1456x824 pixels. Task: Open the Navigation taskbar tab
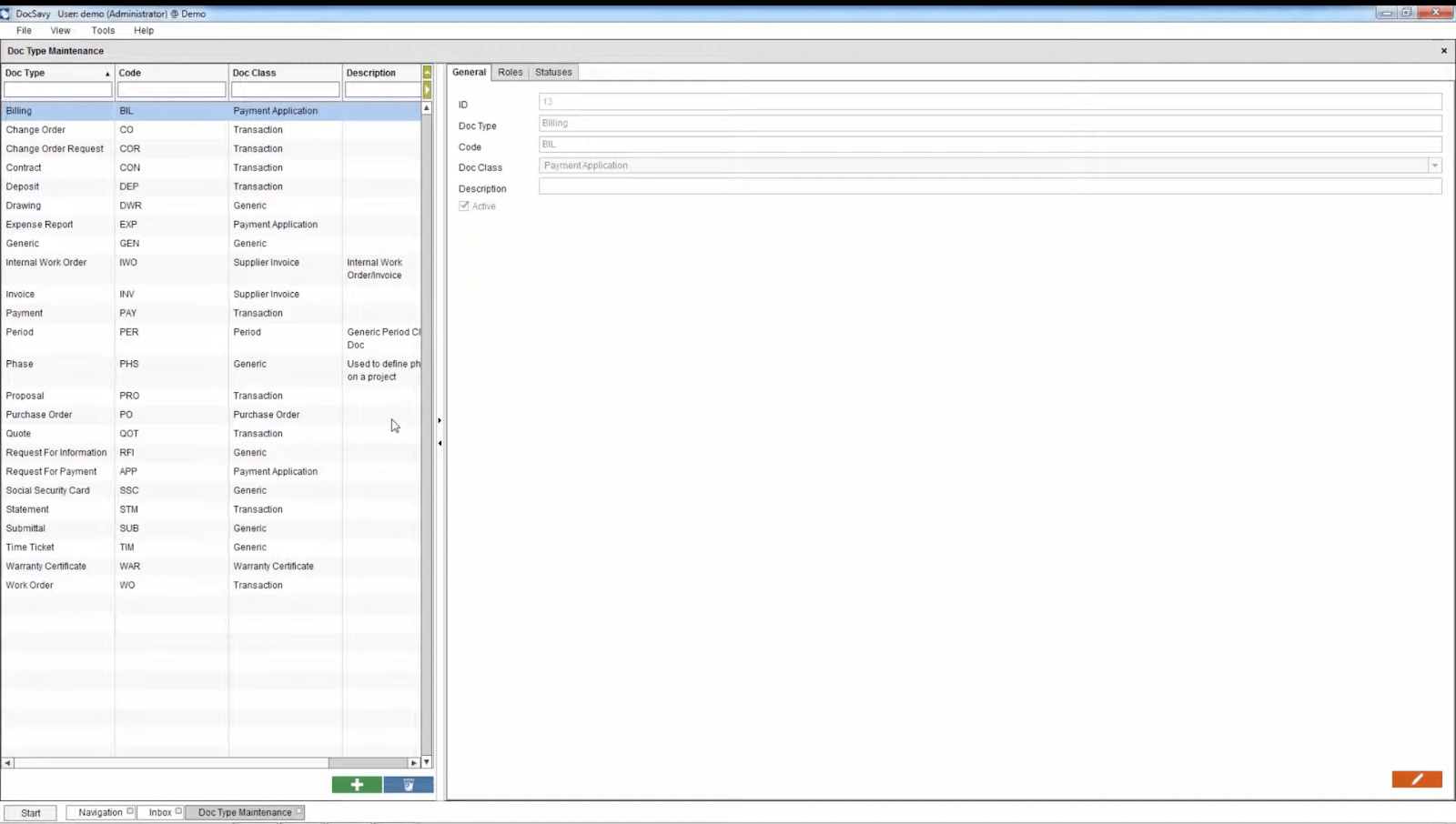100,811
